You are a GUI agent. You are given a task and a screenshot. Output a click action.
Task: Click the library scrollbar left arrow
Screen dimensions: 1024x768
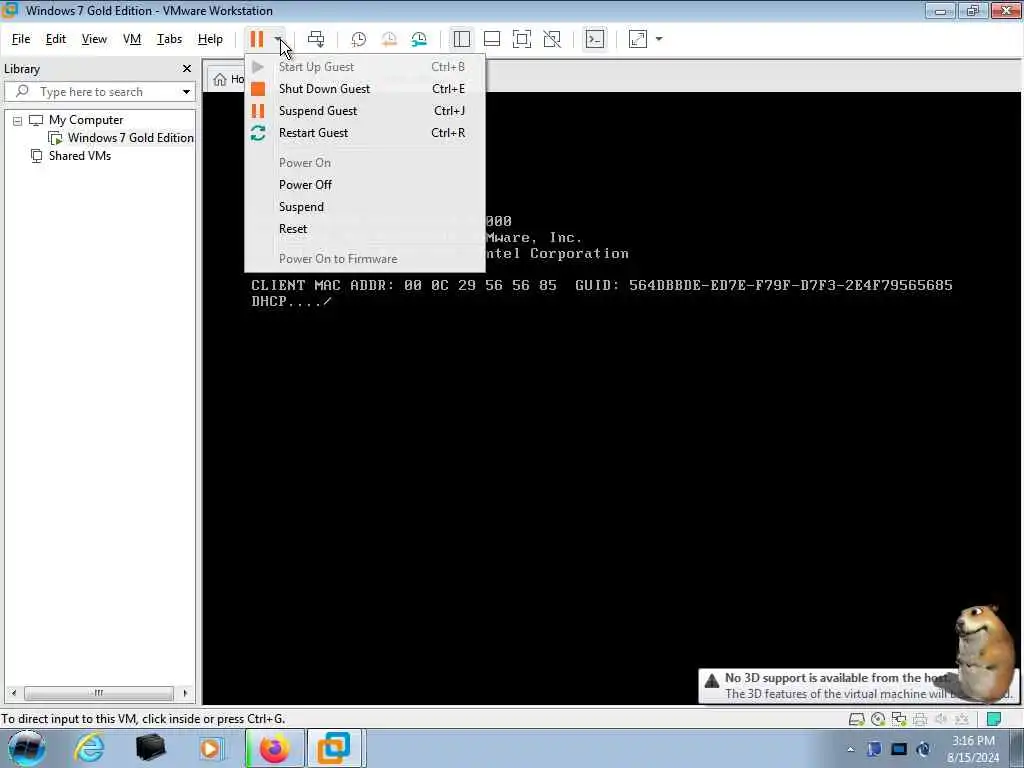[14, 693]
